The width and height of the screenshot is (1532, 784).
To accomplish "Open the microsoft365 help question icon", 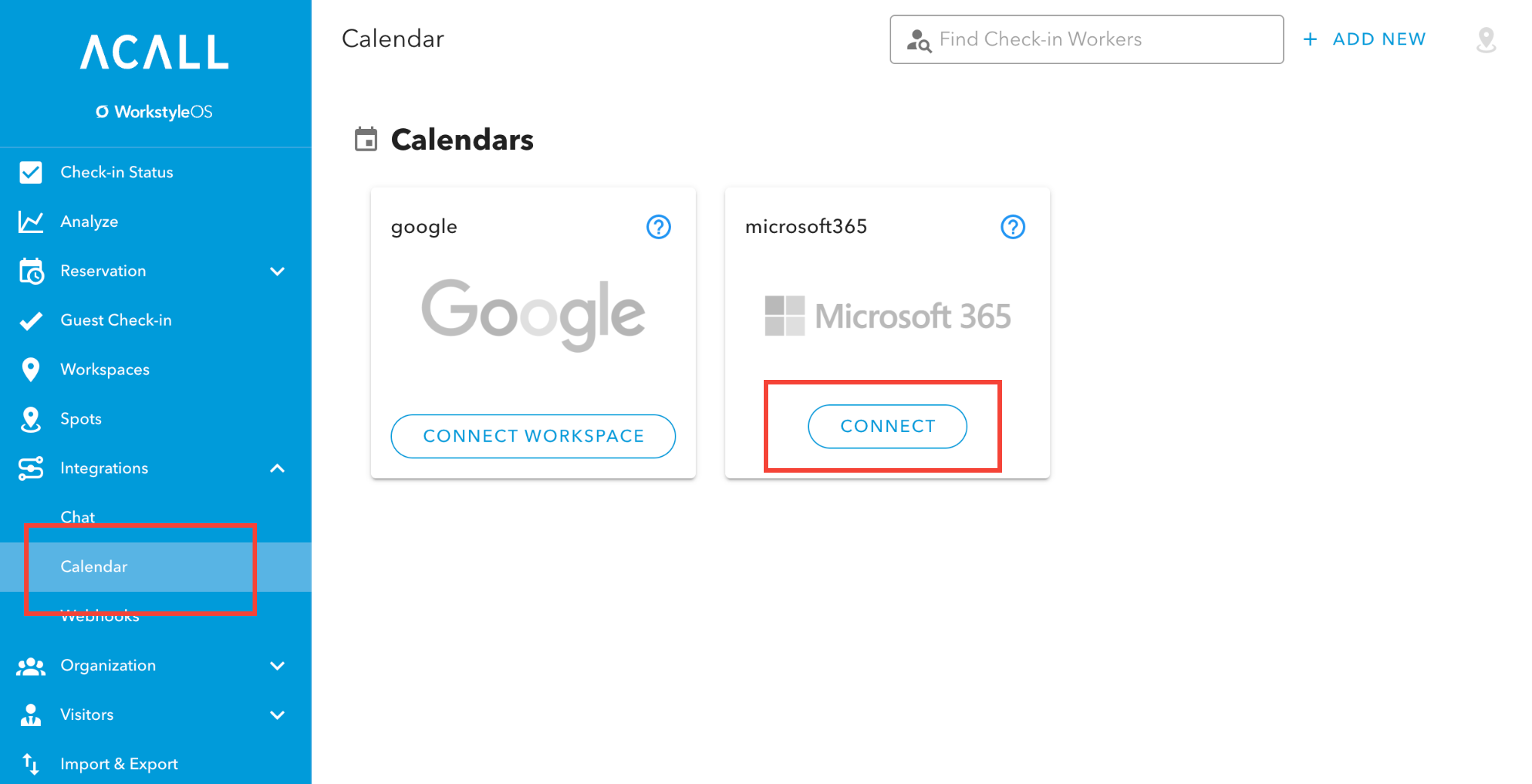I will pyautogui.click(x=1013, y=227).
